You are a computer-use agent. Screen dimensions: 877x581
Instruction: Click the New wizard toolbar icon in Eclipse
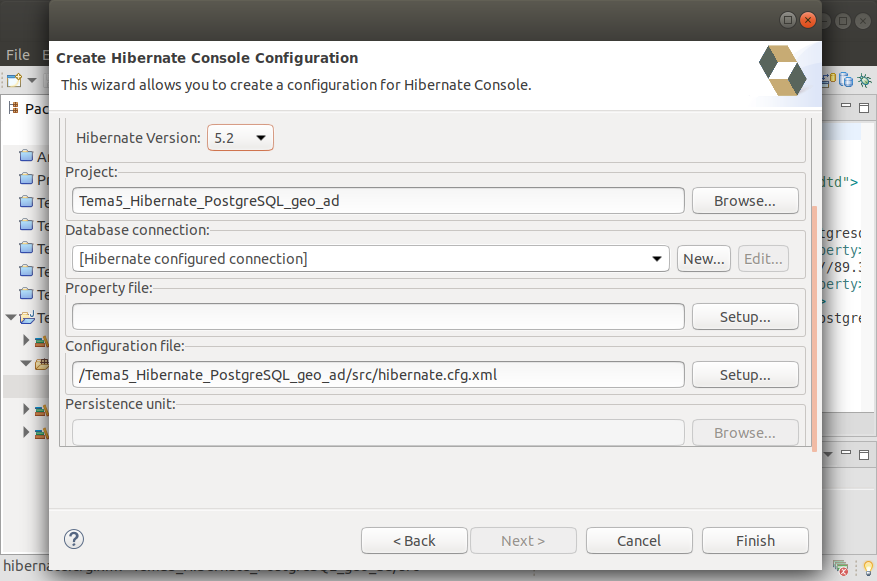14,81
